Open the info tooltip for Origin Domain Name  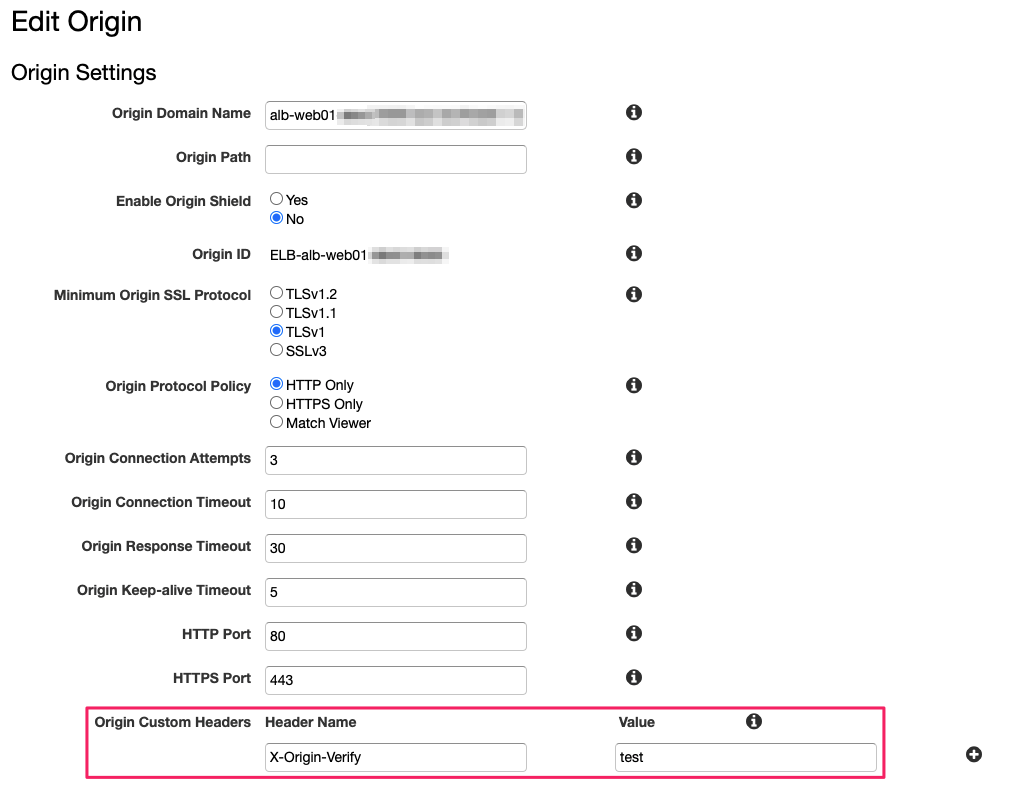(633, 112)
